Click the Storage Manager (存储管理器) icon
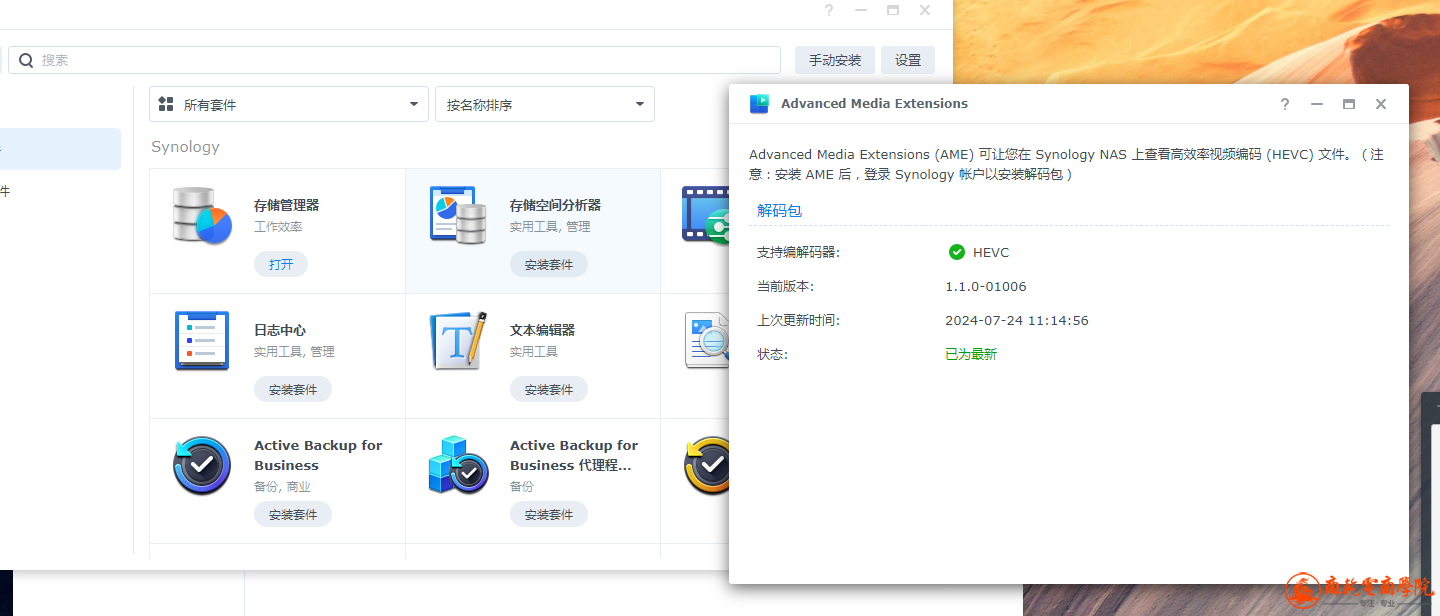1440x616 pixels. (202, 215)
